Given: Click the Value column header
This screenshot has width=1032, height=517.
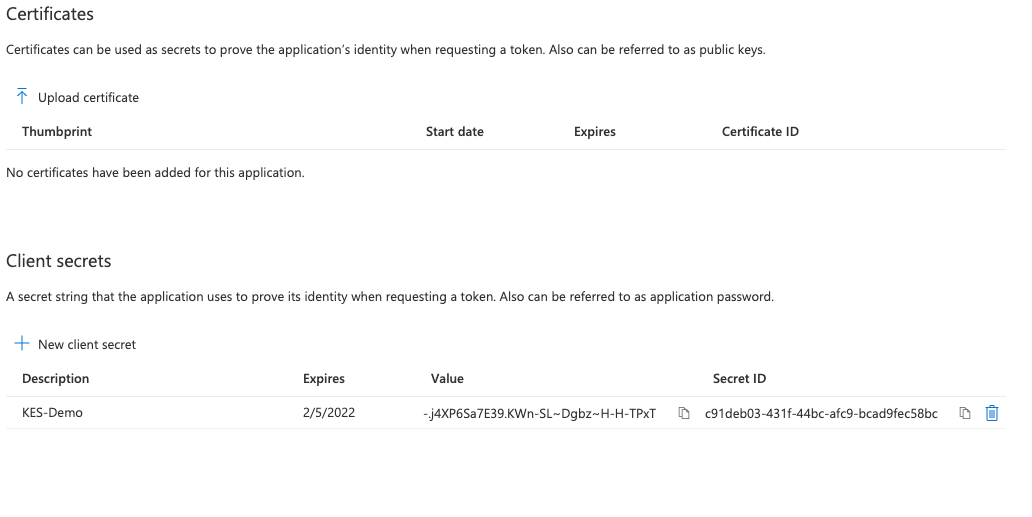Looking at the screenshot, I should (x=447, y=378).
